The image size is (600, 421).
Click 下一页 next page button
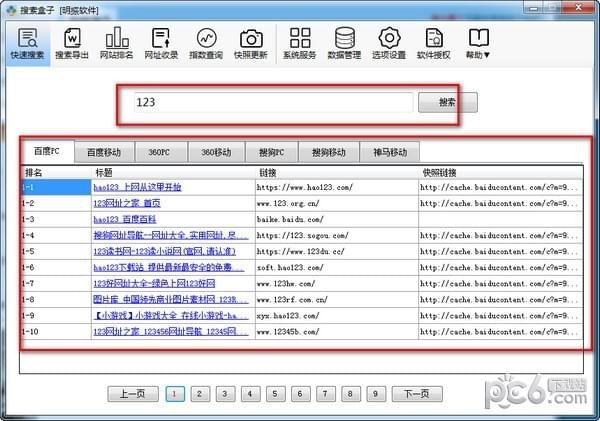417,394
